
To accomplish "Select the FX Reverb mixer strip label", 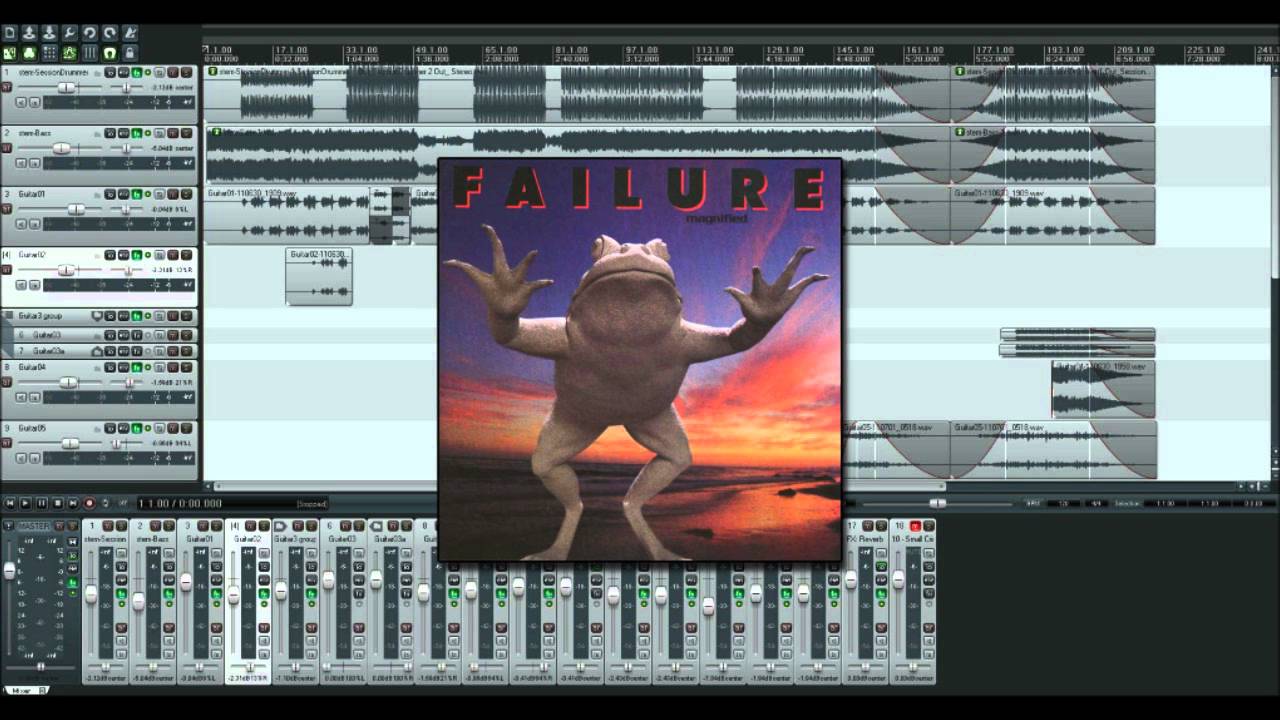I will click(863, 539).
